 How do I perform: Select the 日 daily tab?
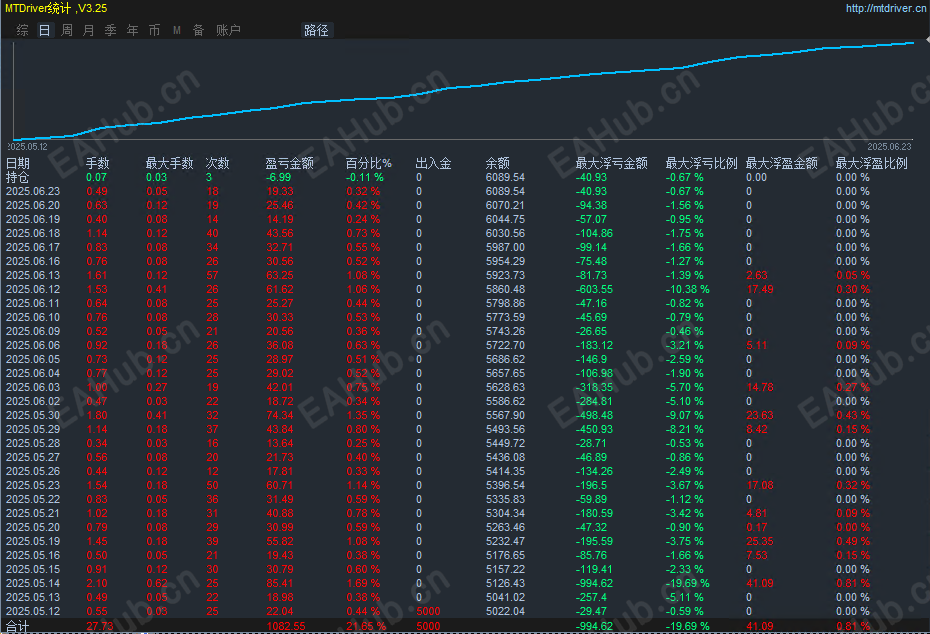pos(44,30)
